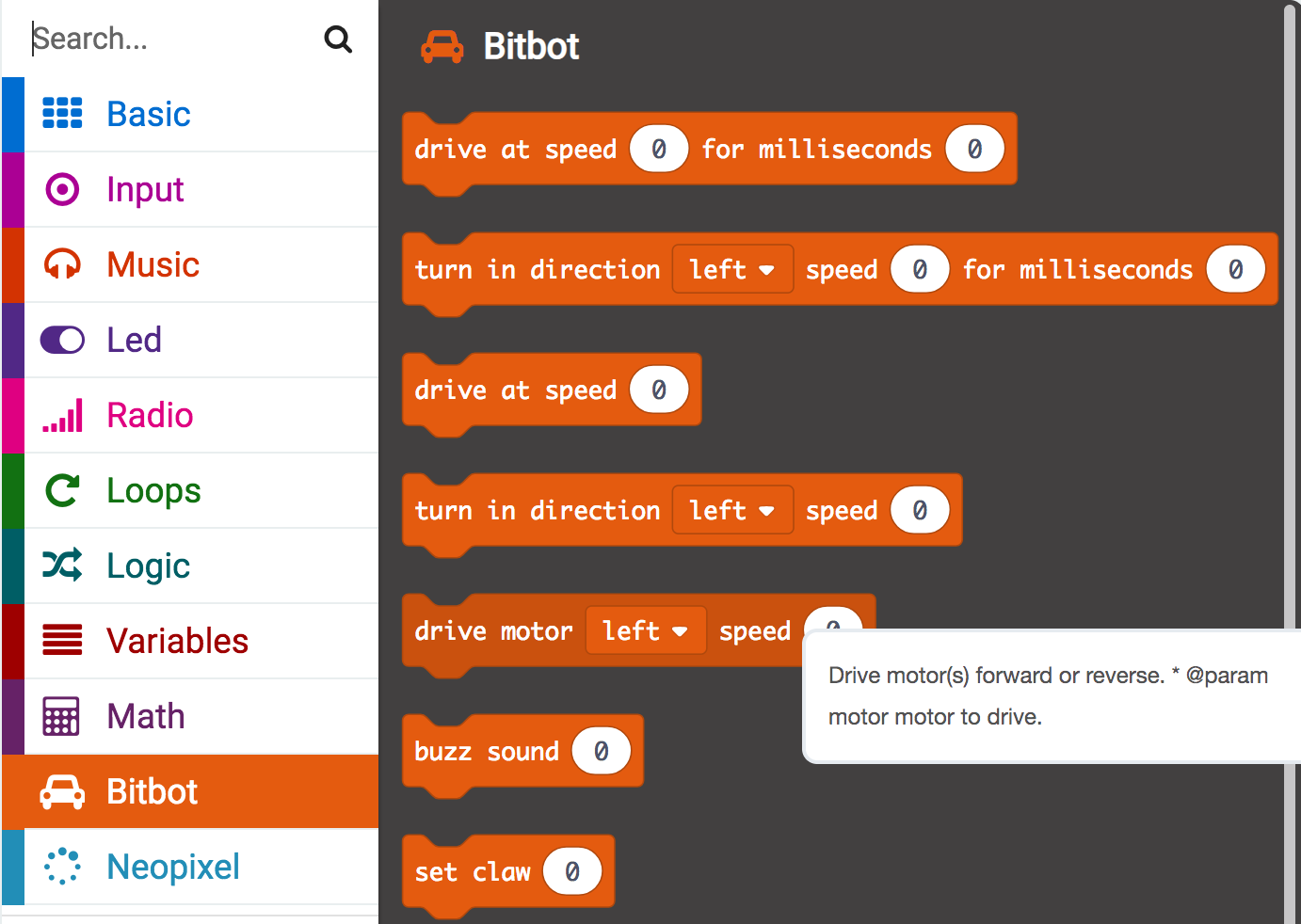Switch to the Neopixel category
Image resolution: width=1301 pixels, height=924 pixels.
coord(173,867)
